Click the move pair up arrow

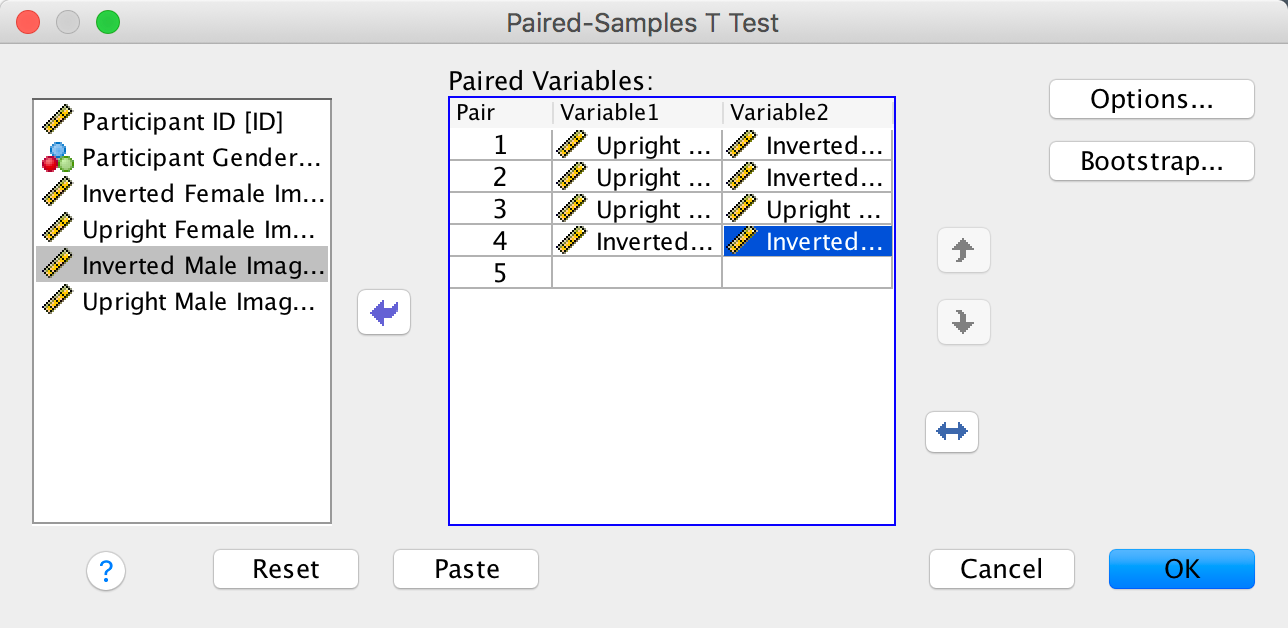963,251
